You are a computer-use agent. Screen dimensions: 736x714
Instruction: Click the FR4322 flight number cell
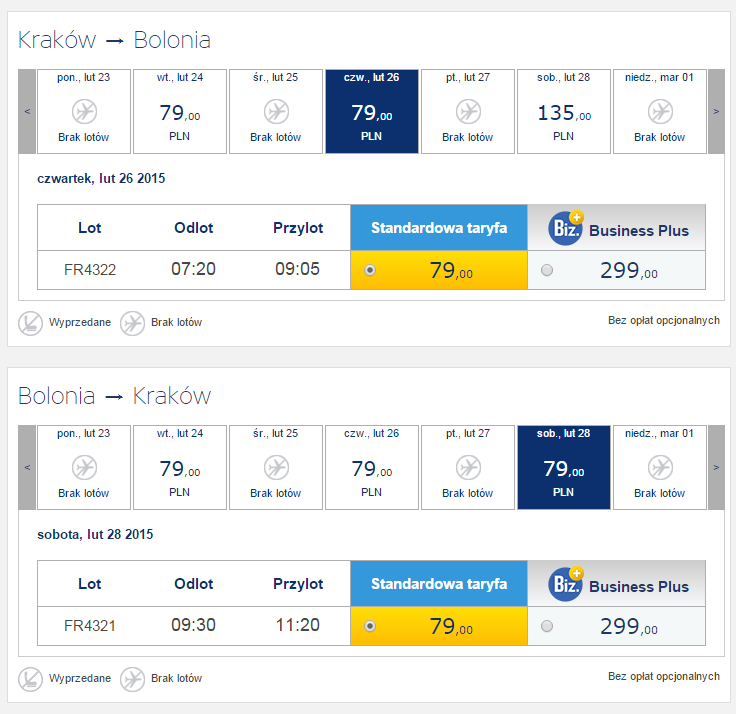click(90, 270)
